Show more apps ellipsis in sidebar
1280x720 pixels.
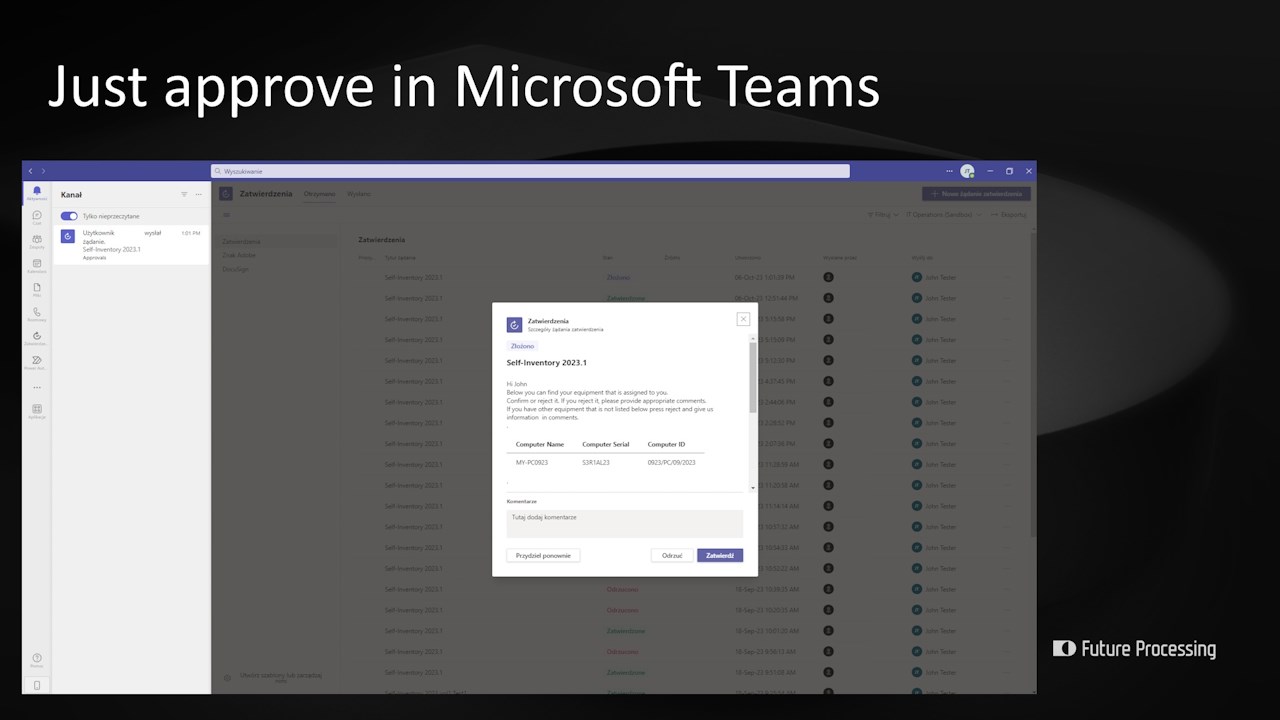tap(37, 387)
